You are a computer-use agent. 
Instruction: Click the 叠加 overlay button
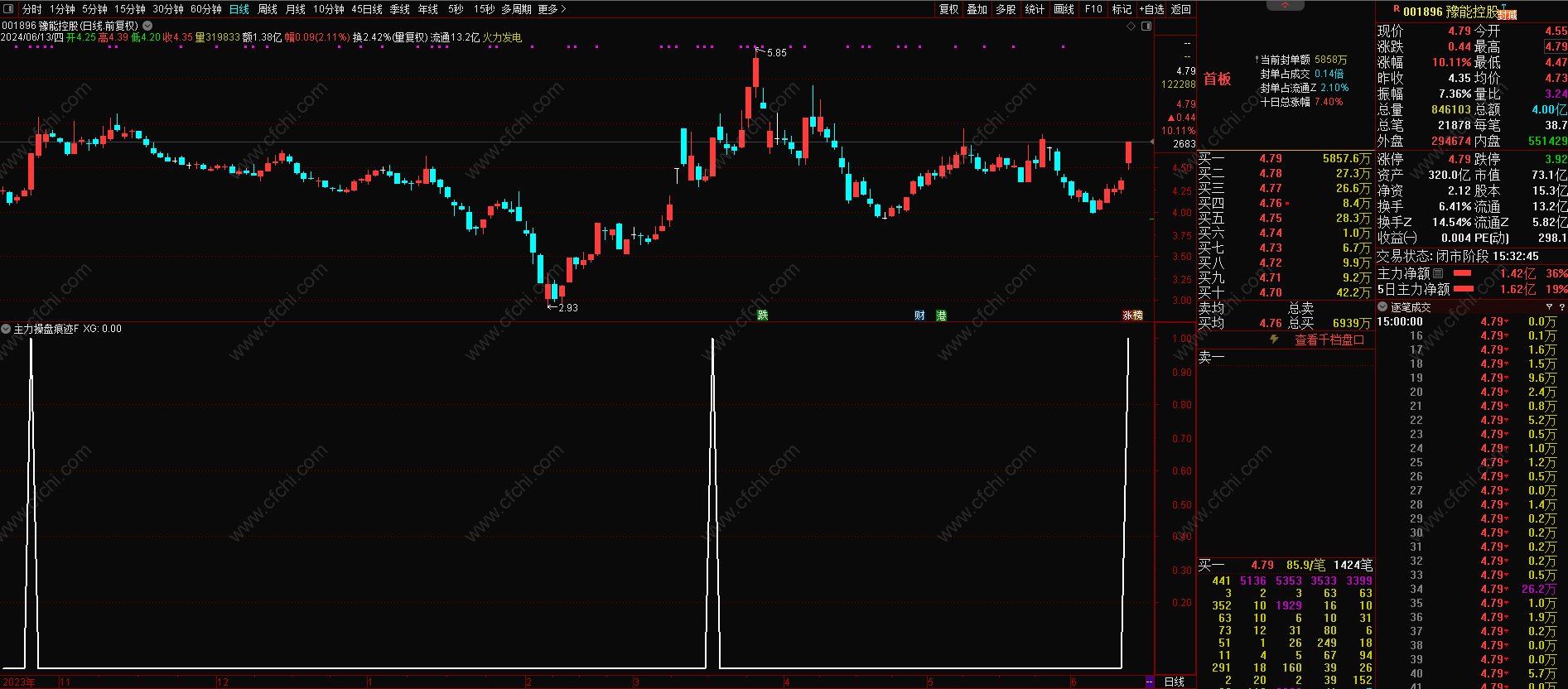click(x=977, y=9)
